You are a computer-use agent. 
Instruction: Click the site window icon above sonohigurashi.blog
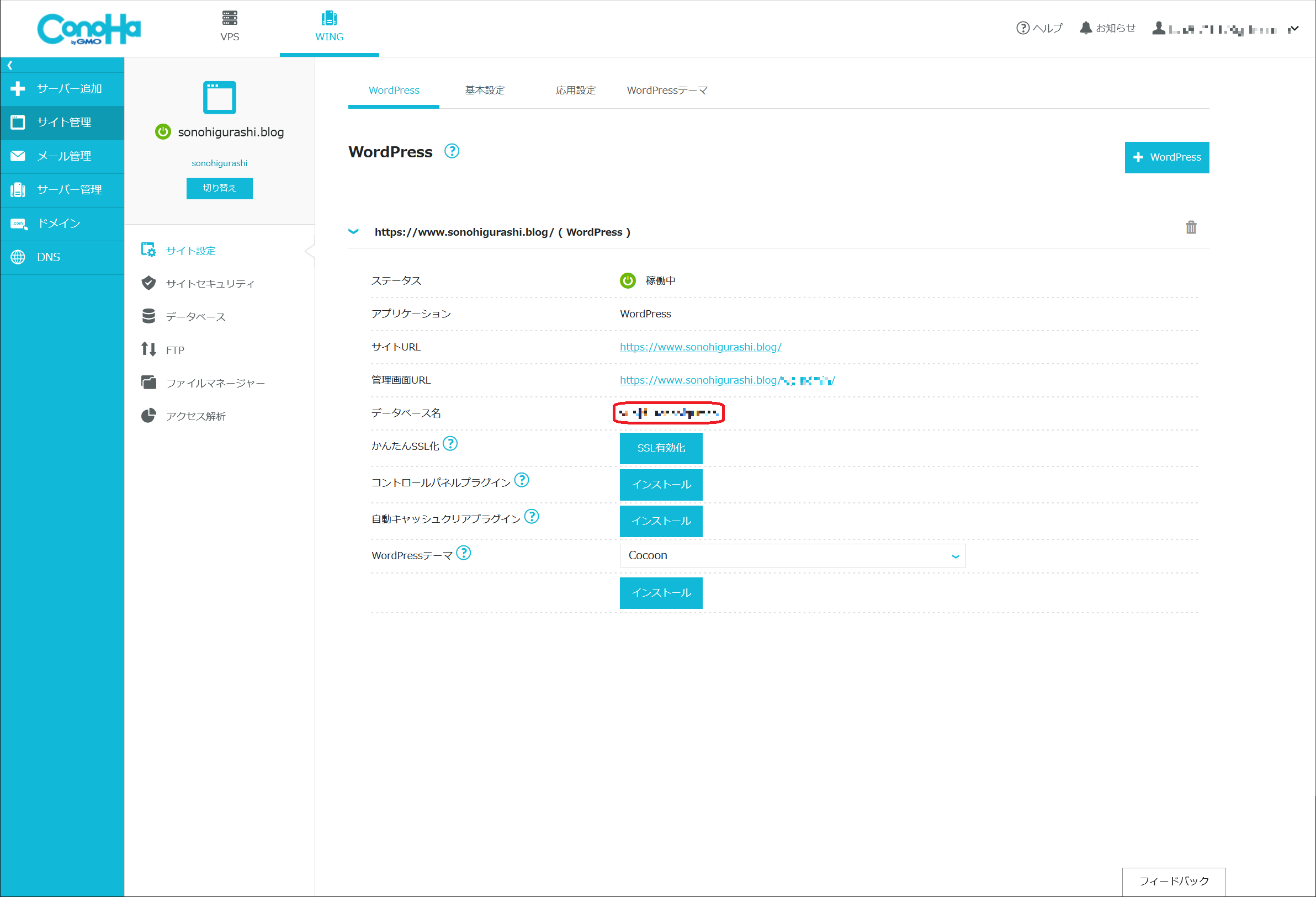point(219,97)
